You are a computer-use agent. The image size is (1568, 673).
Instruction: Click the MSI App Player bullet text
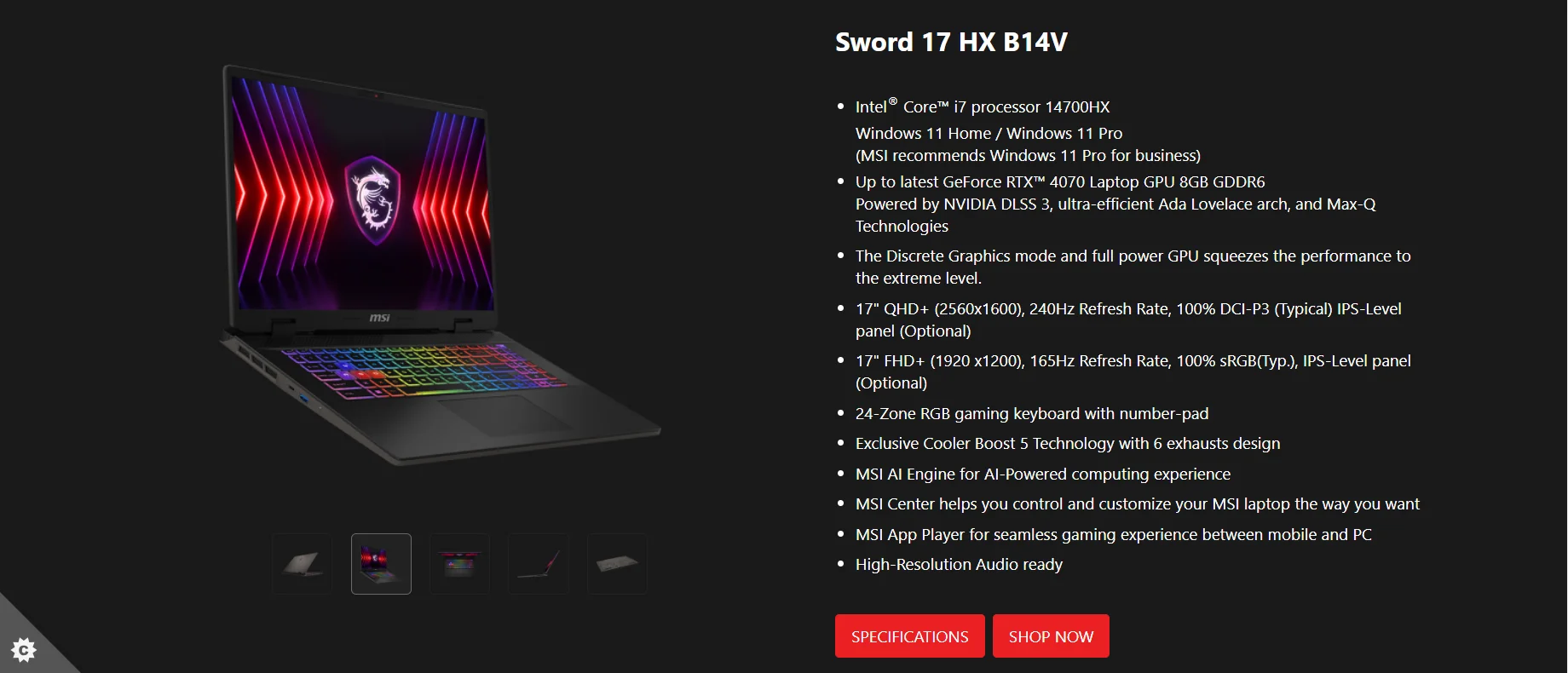(1114, 534)
